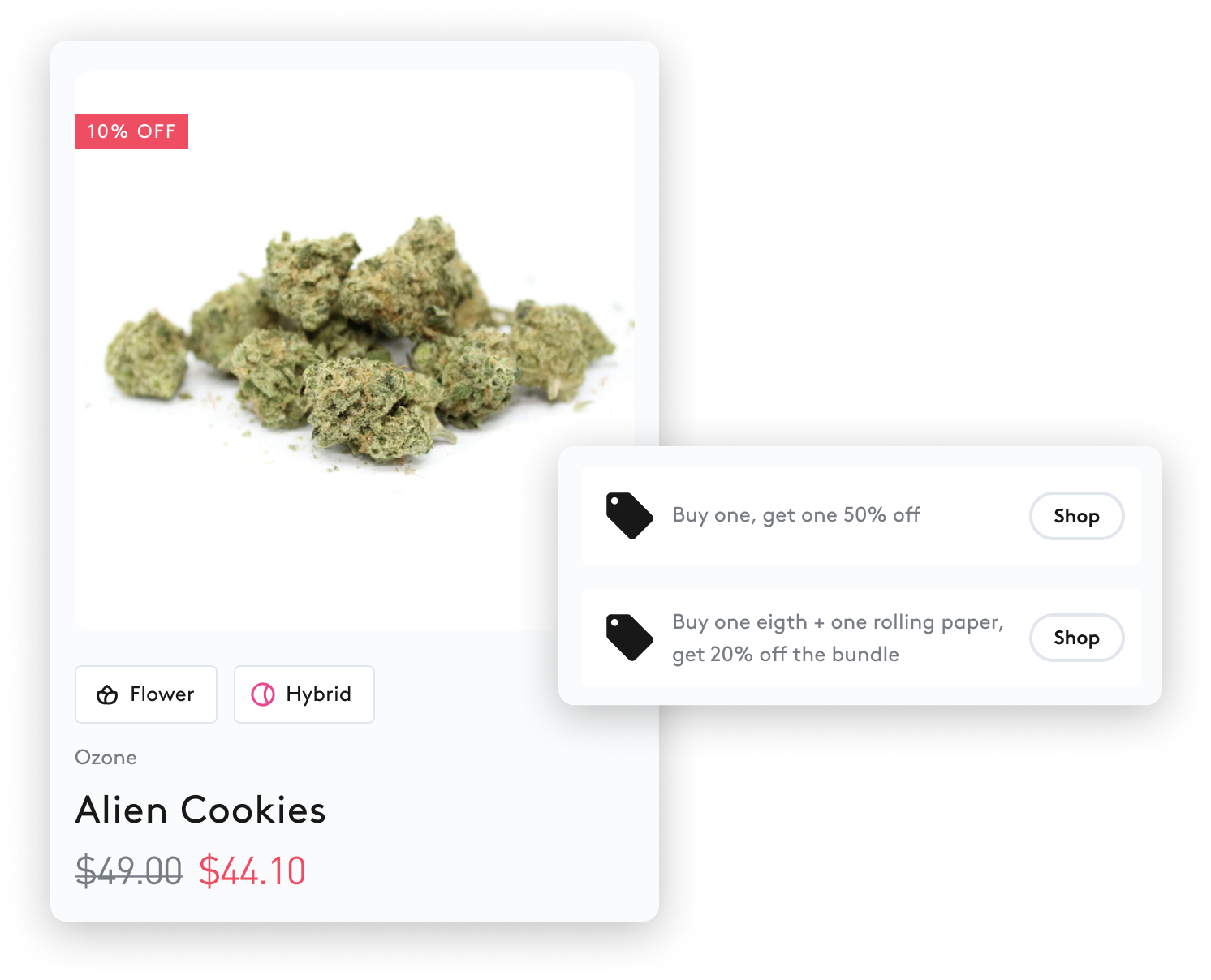Click the price tag icon beside 50% off deal

[630, 516]
